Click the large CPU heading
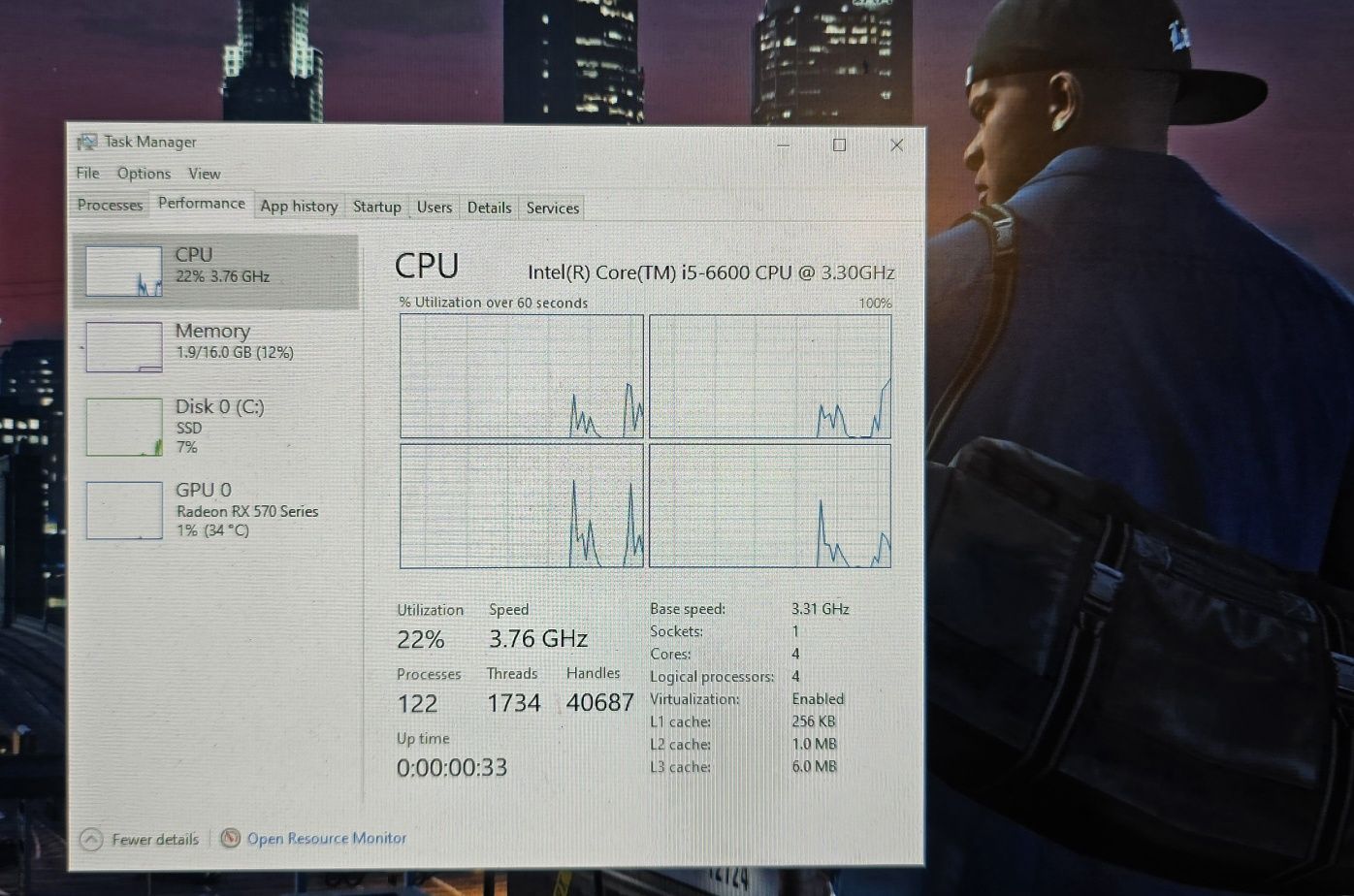The image size is (1354, 896). pyautogui.click(x=427, y=266)
